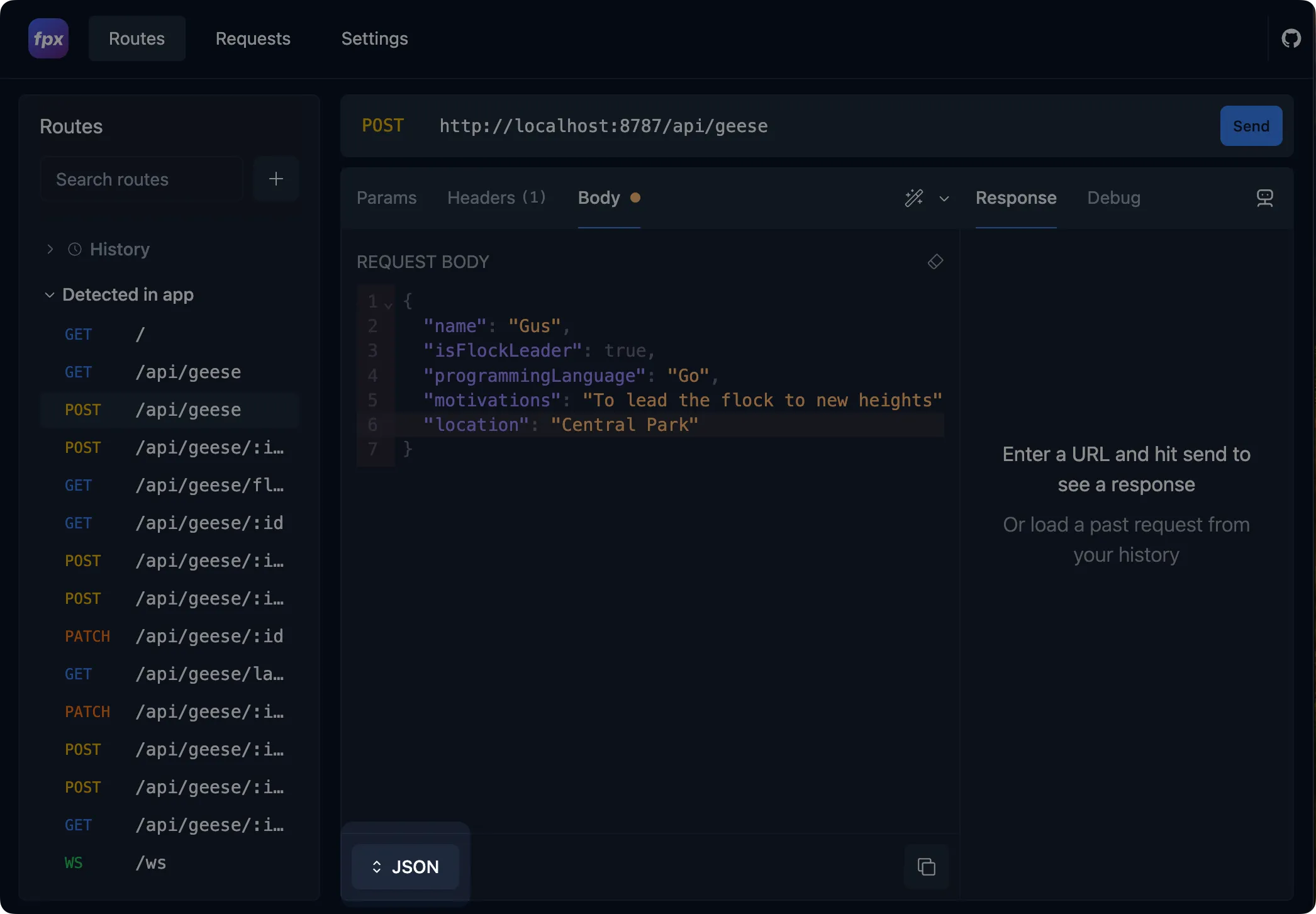Image resolution: width=1316 pixels, height=914 pixels.
Task: Select the WS /ws route
Action: [169, 863]
